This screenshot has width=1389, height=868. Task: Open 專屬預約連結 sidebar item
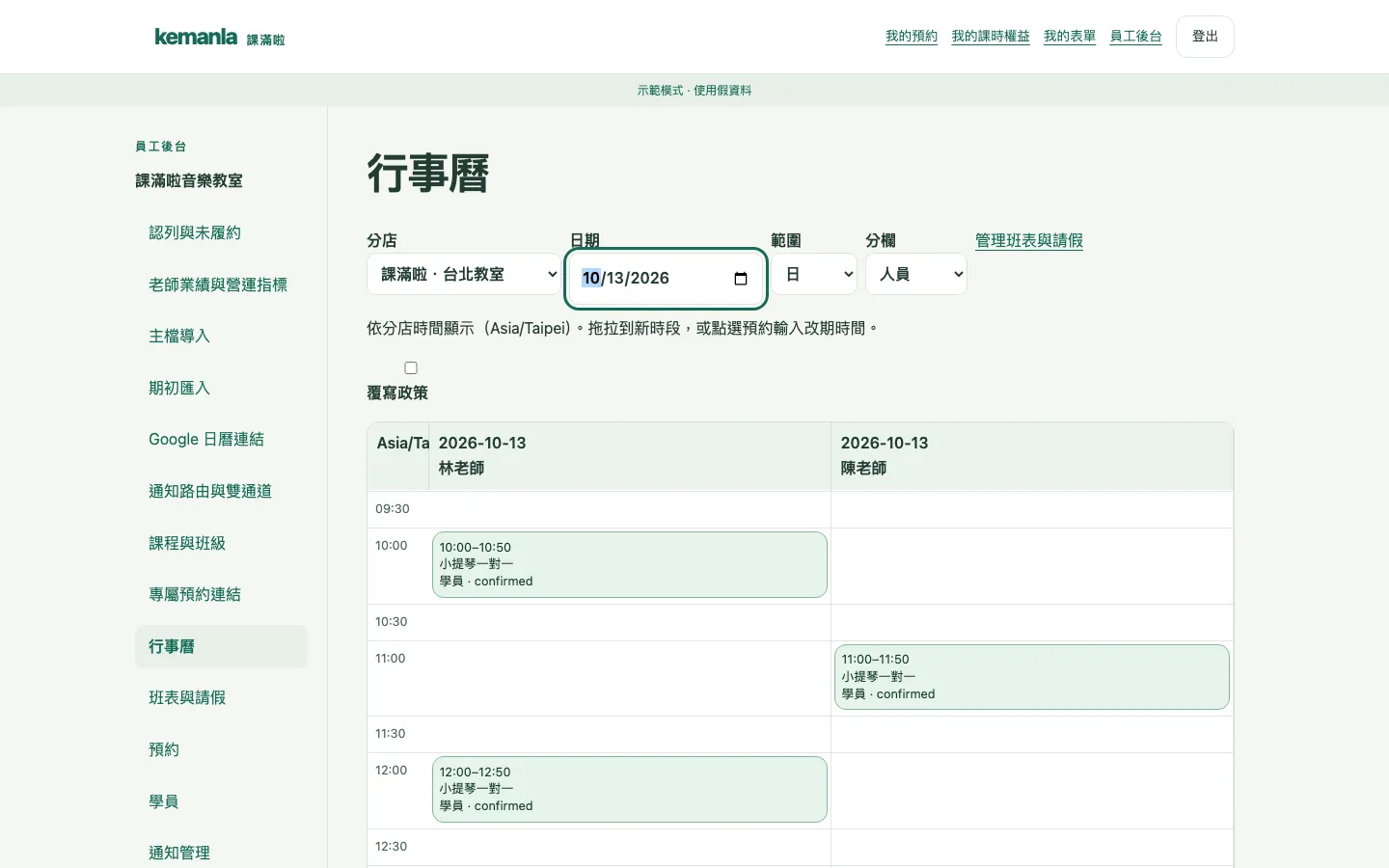tap(221, 594)
